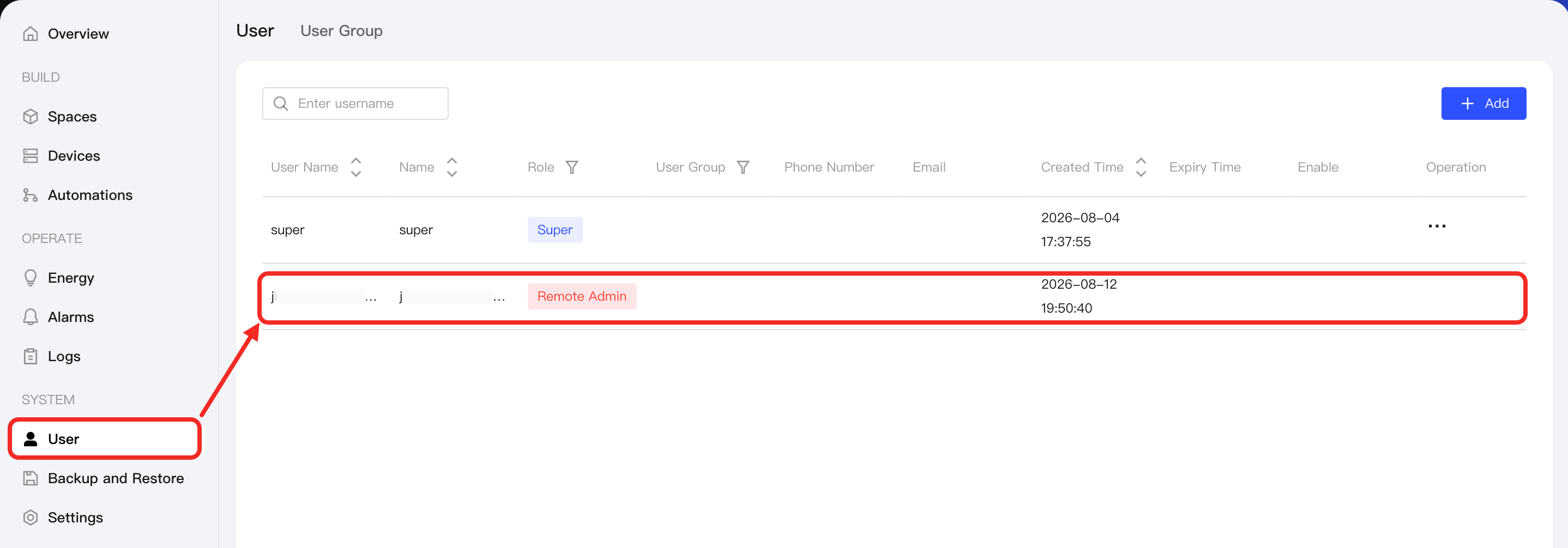
Task: Open the User Group column filter icon
Action: [743, 167]
